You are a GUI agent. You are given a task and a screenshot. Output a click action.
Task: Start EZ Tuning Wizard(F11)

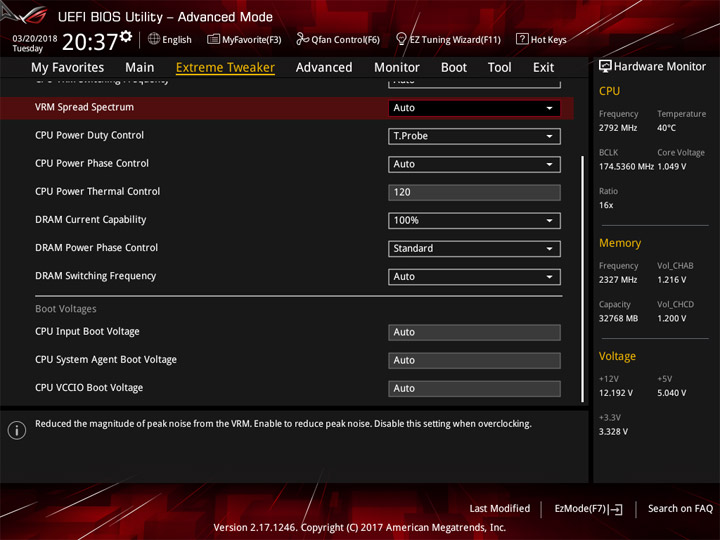(x=448, y=39)
